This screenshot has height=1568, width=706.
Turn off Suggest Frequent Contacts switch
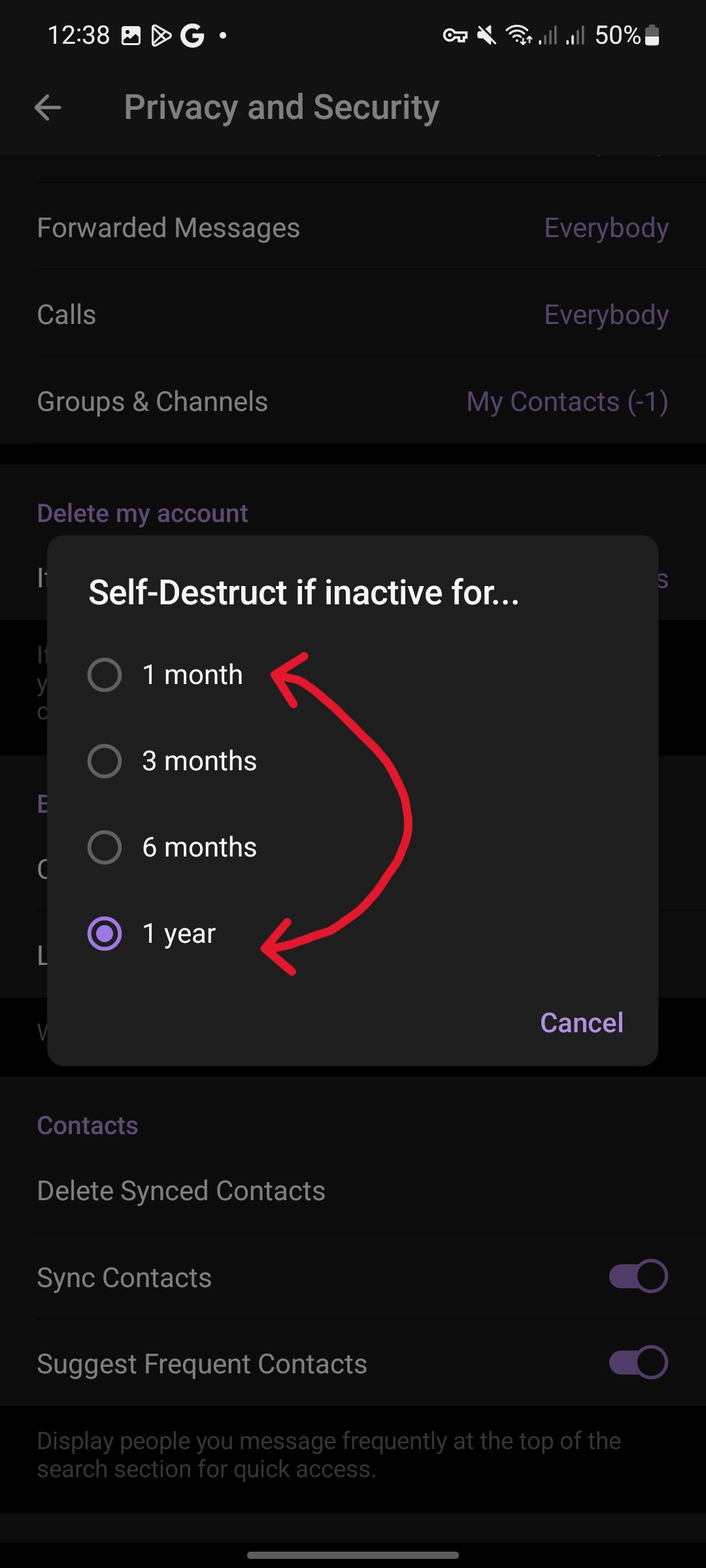[x=638, y=1362]
